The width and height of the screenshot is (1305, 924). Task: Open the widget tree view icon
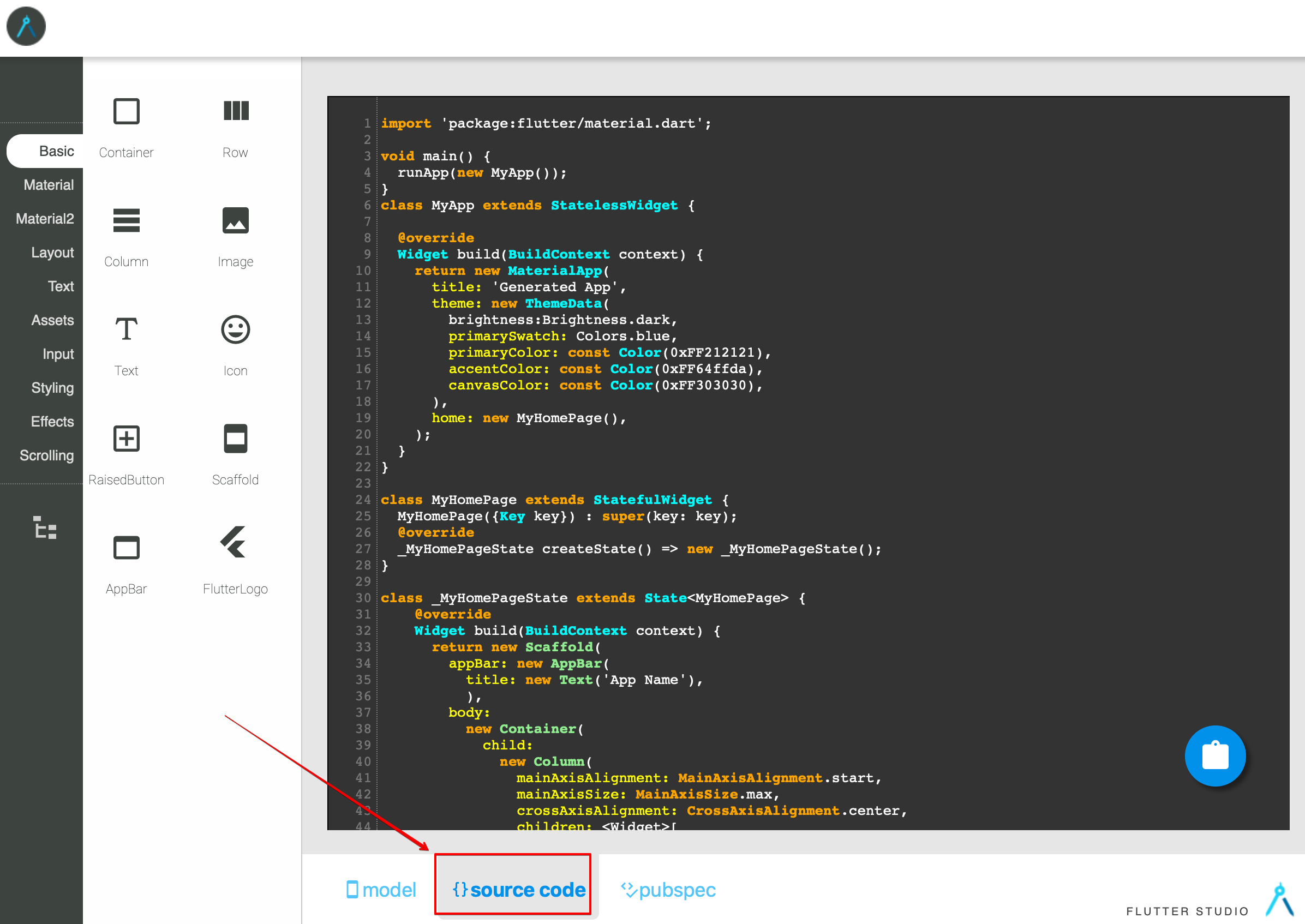[x=44, y=527]
